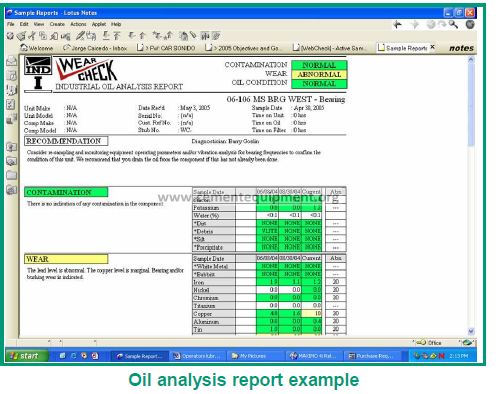The image size is (500, 394).
Task: Close the Sample Reports tab
Action: pos(432,47)
